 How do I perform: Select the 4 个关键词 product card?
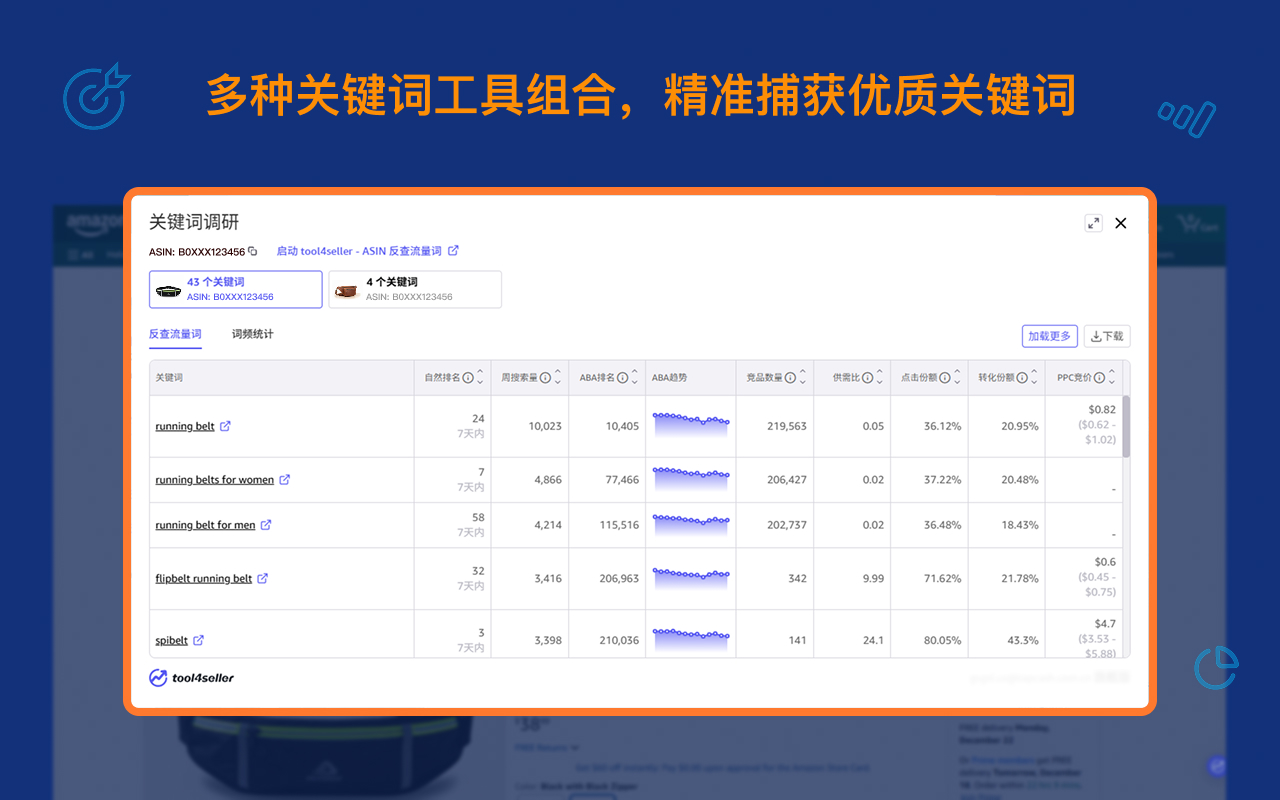(x=415, y=289)
